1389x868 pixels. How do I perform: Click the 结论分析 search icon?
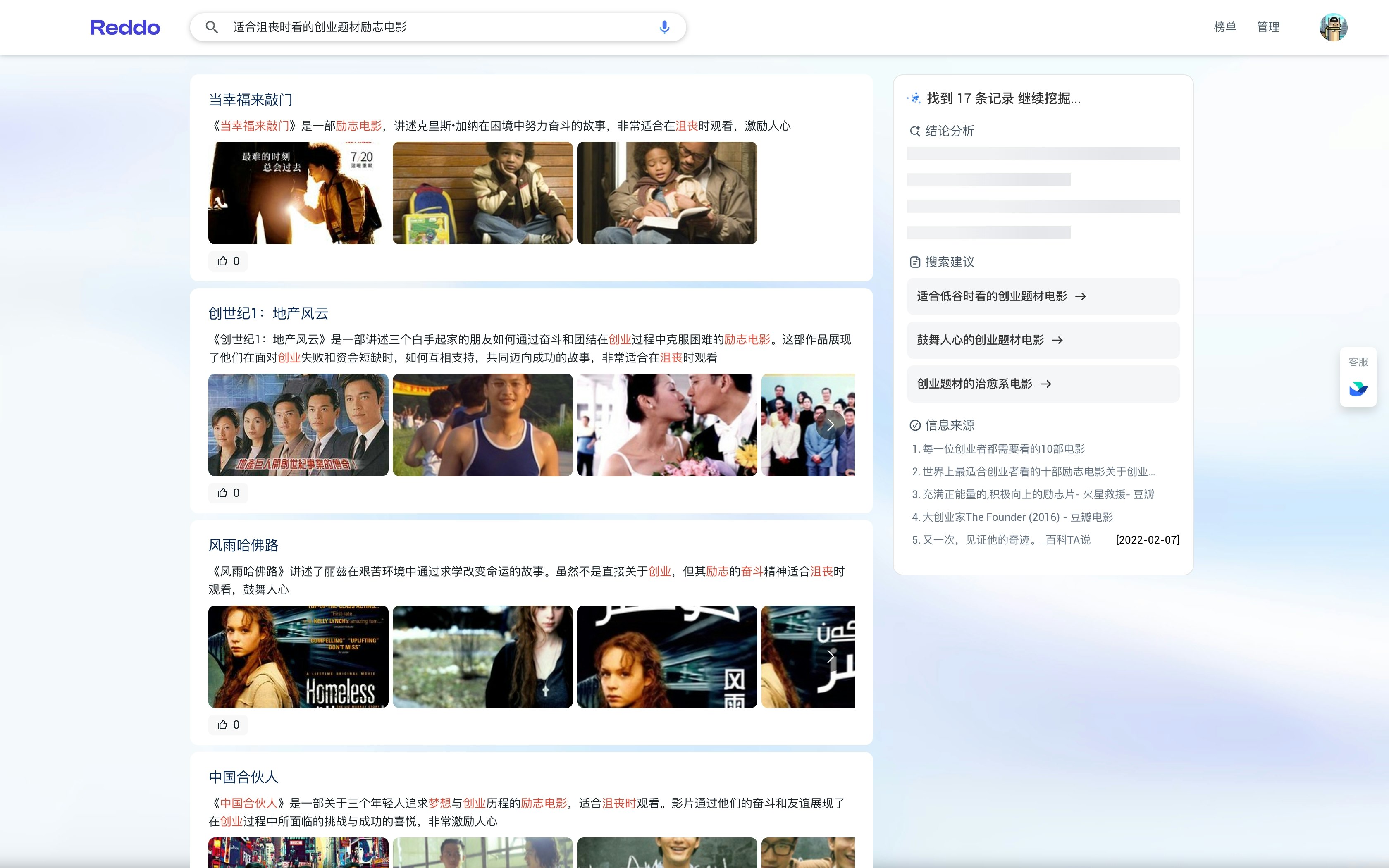click(915, 131)
